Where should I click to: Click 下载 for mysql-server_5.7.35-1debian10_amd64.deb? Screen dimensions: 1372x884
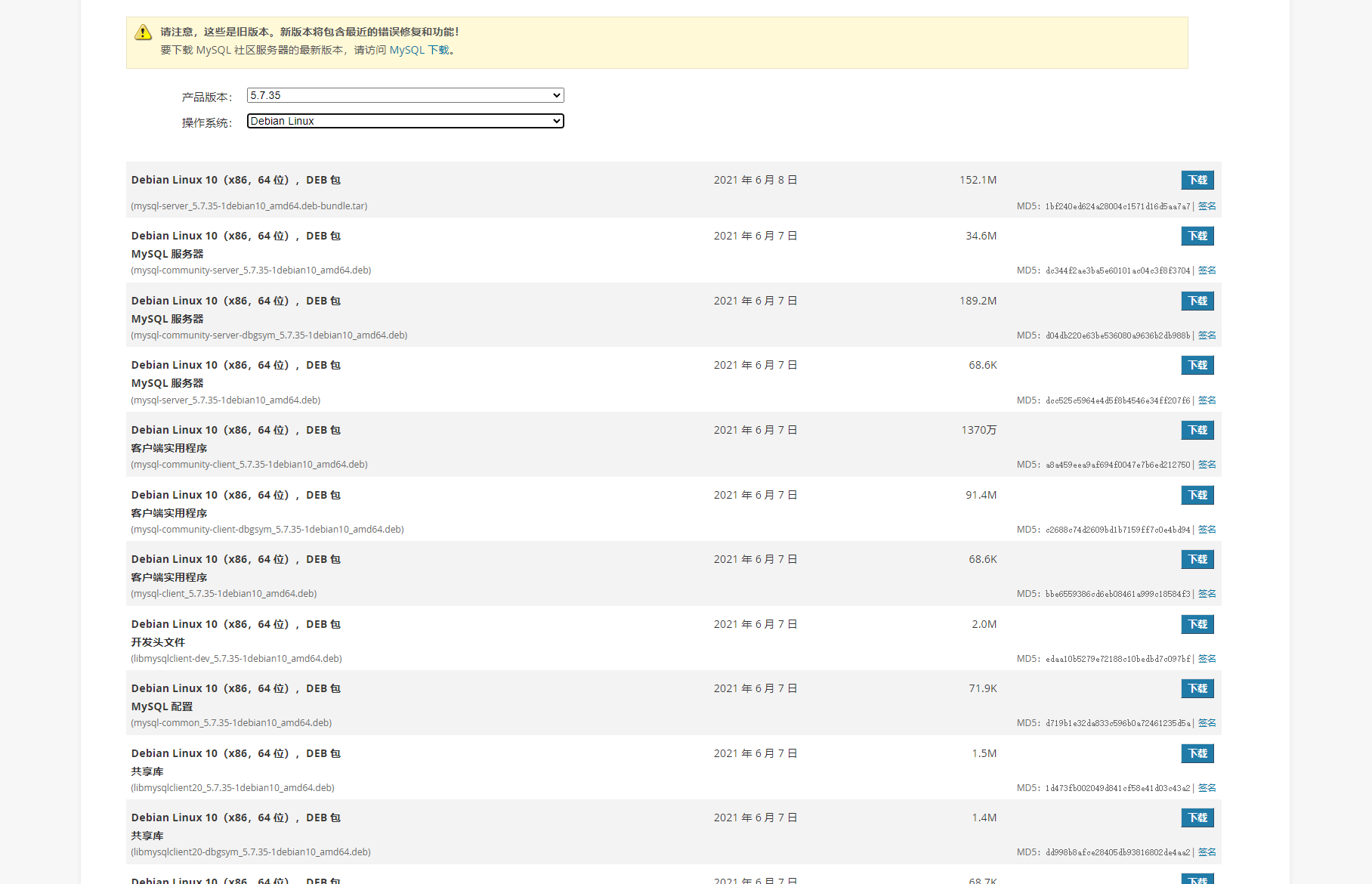(x=1197, y=365)
